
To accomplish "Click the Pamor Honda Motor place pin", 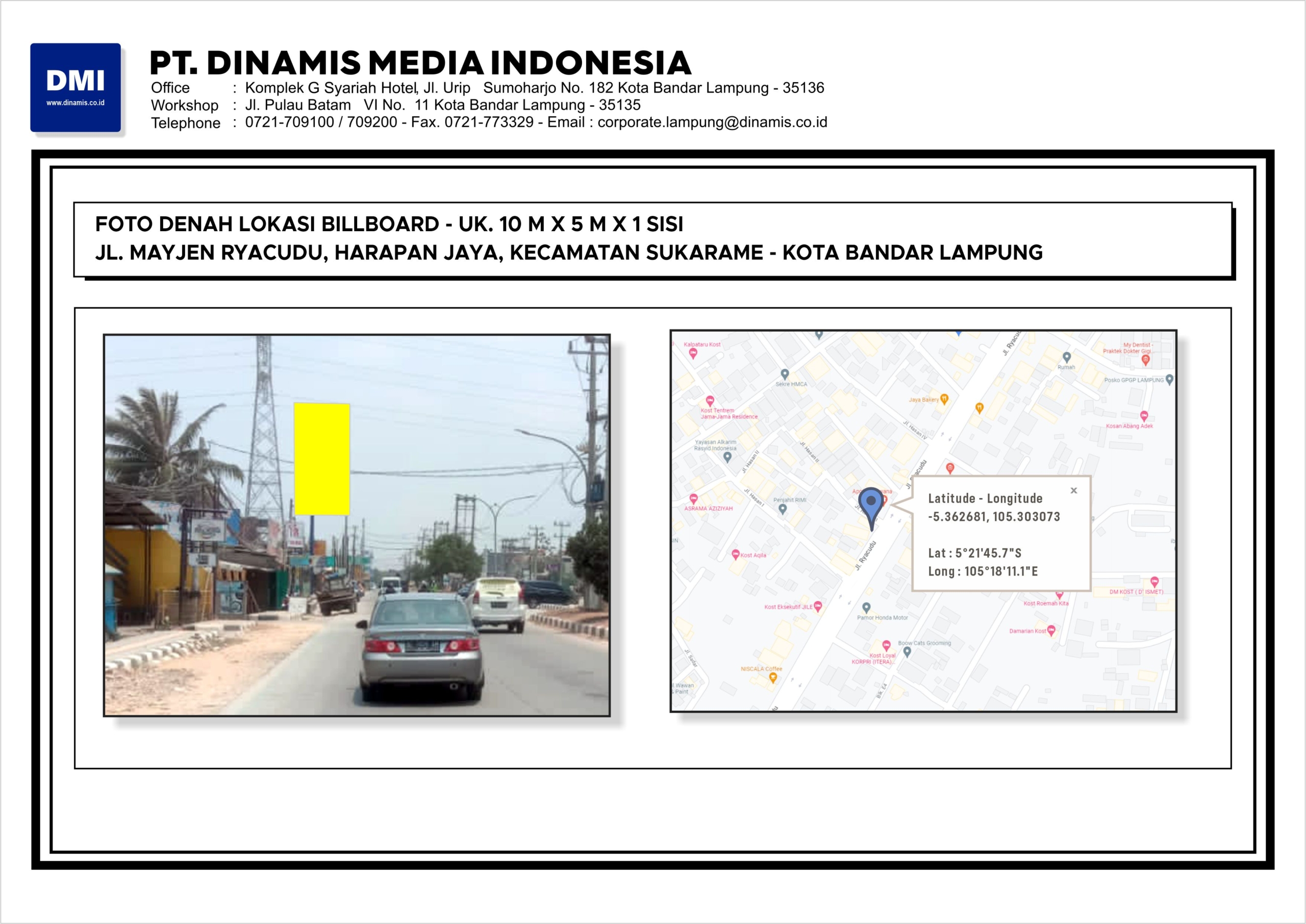I will [866, 608].
